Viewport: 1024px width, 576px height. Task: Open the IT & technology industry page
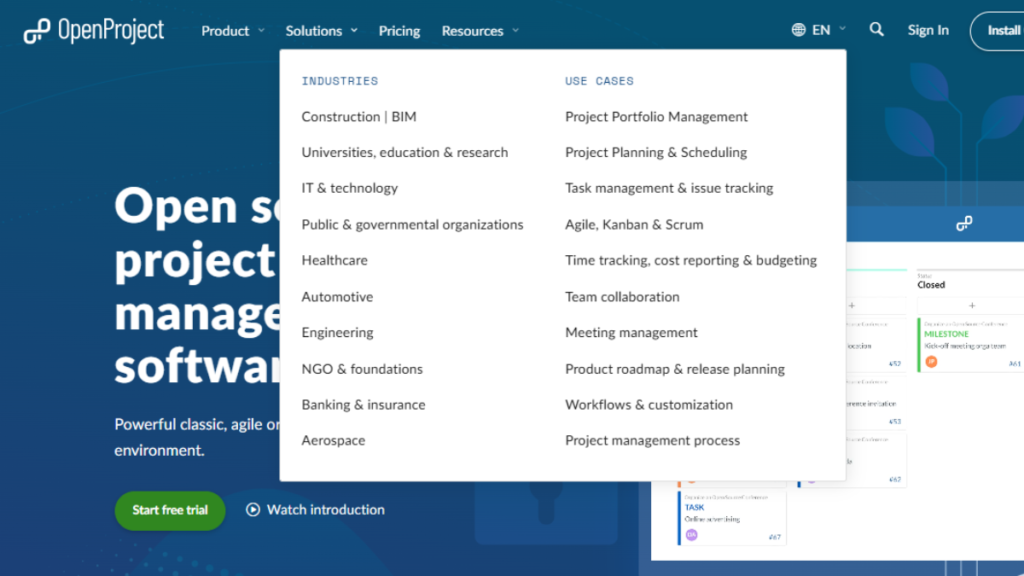tap(349, 188)
